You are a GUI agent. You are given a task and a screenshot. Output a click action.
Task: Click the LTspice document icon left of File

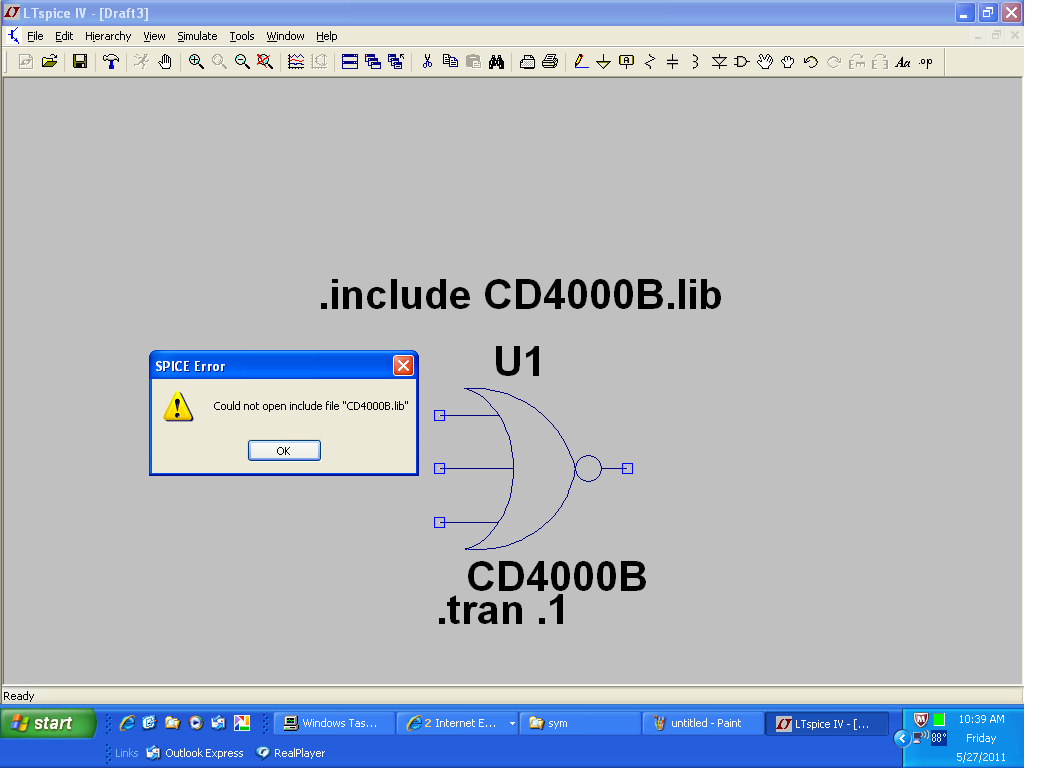(x=13, y=36)
